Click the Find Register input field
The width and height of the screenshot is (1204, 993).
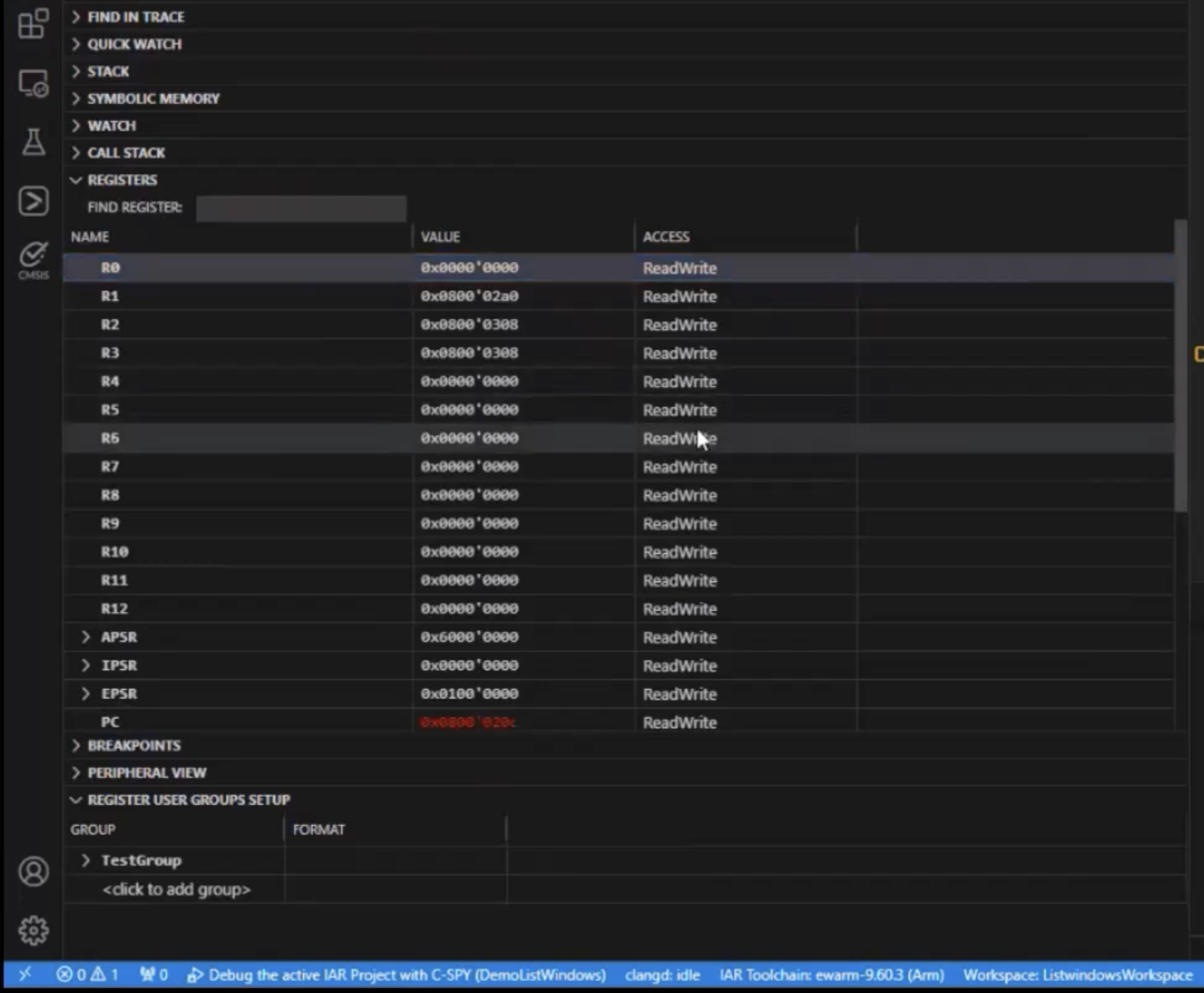click(x=301, y=208)
